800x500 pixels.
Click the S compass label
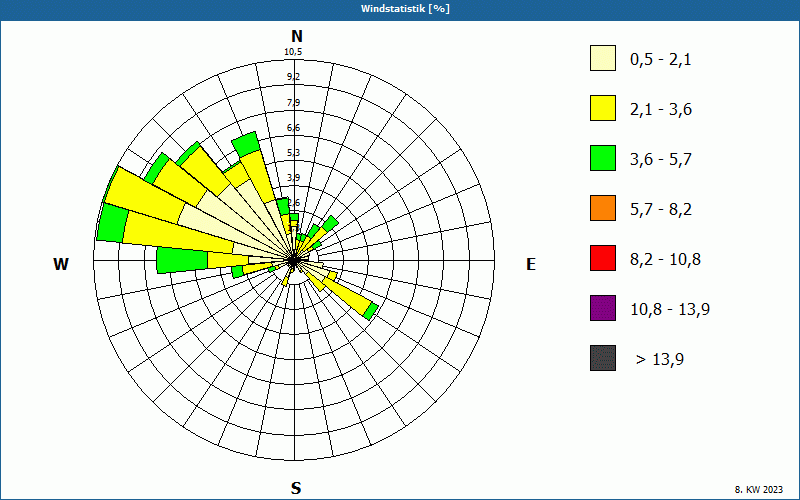click(296, 488)
